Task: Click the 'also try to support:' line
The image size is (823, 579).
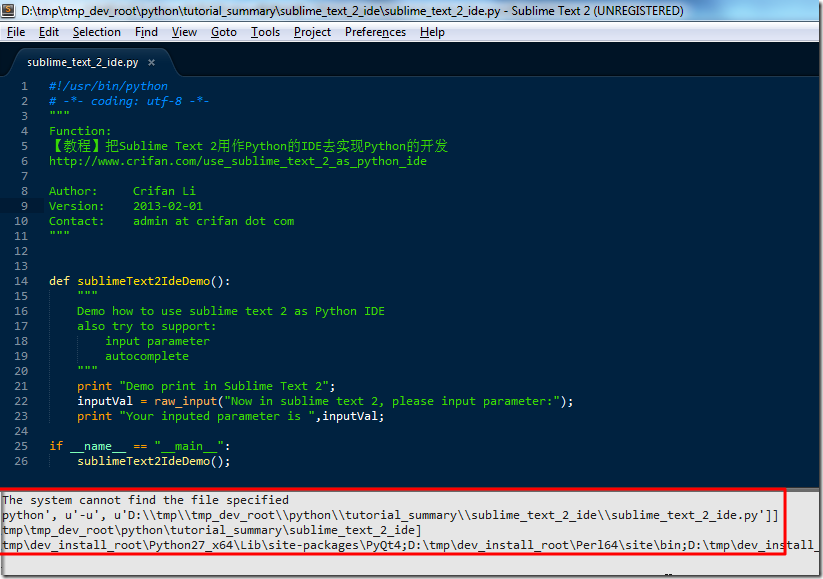Action: (146, 327)
